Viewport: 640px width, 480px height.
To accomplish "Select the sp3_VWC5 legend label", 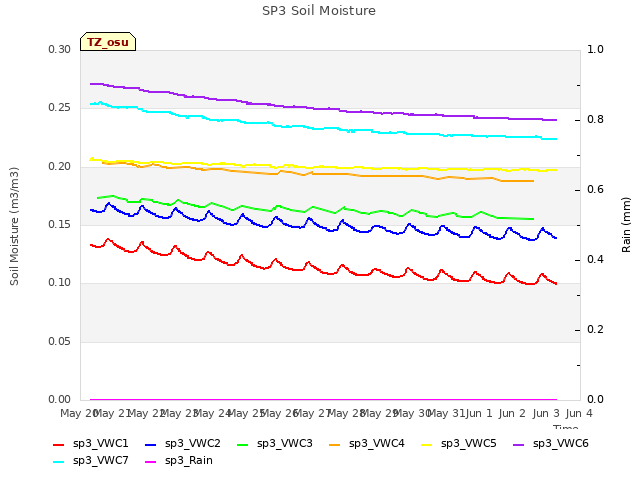I will 469,444.
